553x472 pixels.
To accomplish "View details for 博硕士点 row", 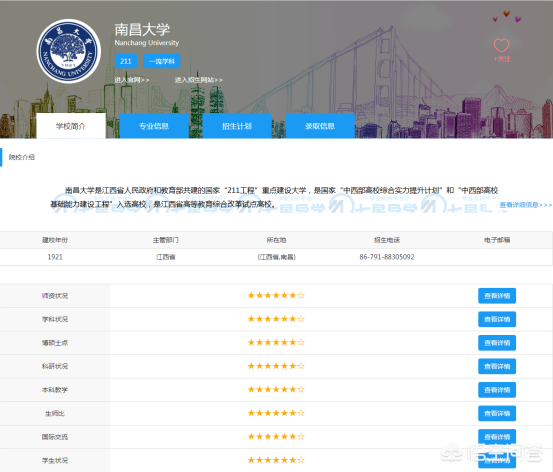I will pyautogui.click(x=497, y=343).
